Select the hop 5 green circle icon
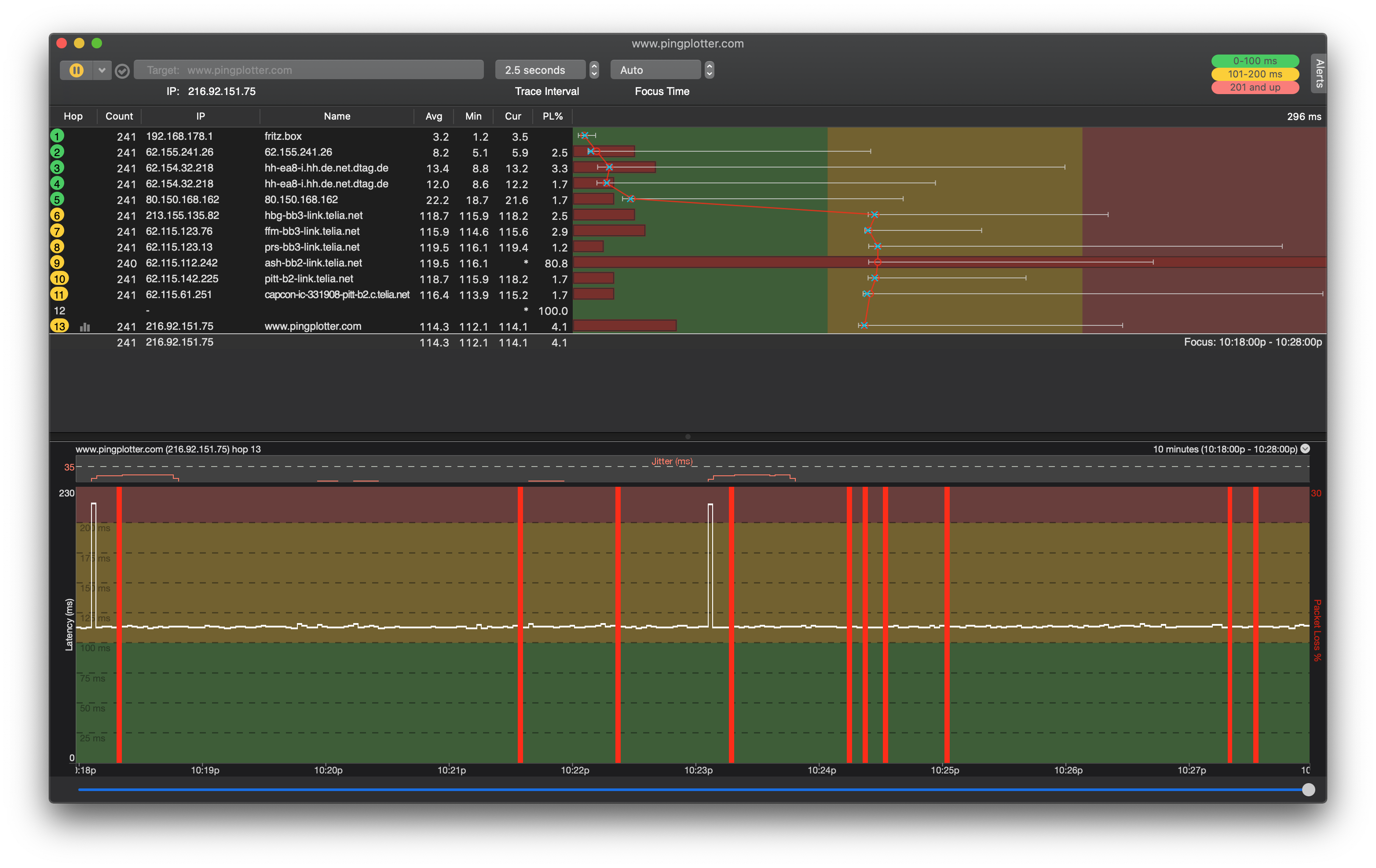Image resolution: width=1376 pixels, height=868 pixels. (x=57, y=199)
